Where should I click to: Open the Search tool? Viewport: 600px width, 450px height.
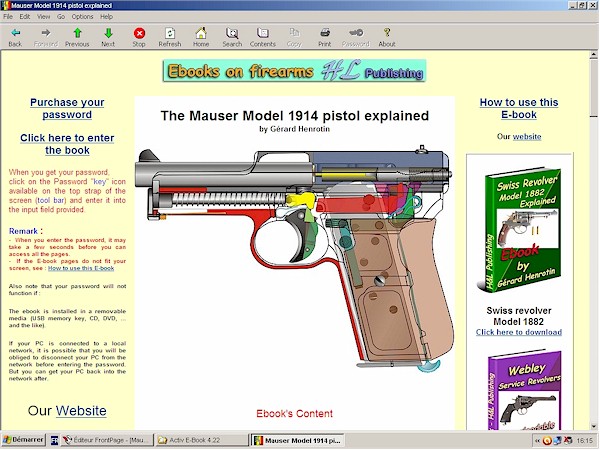tap(232, 37)
